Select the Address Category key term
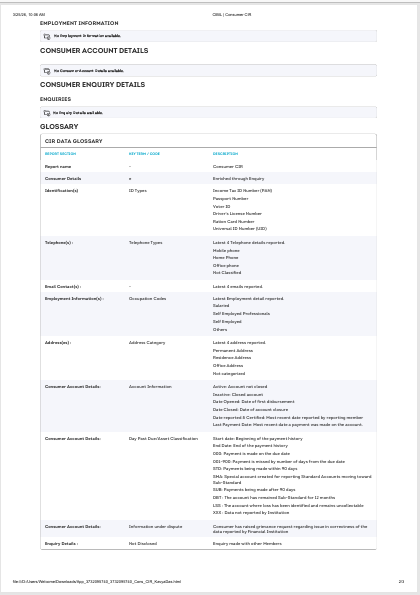Image resolution: width=420 pixels, height=595 pixels. [x=147, y=343]
